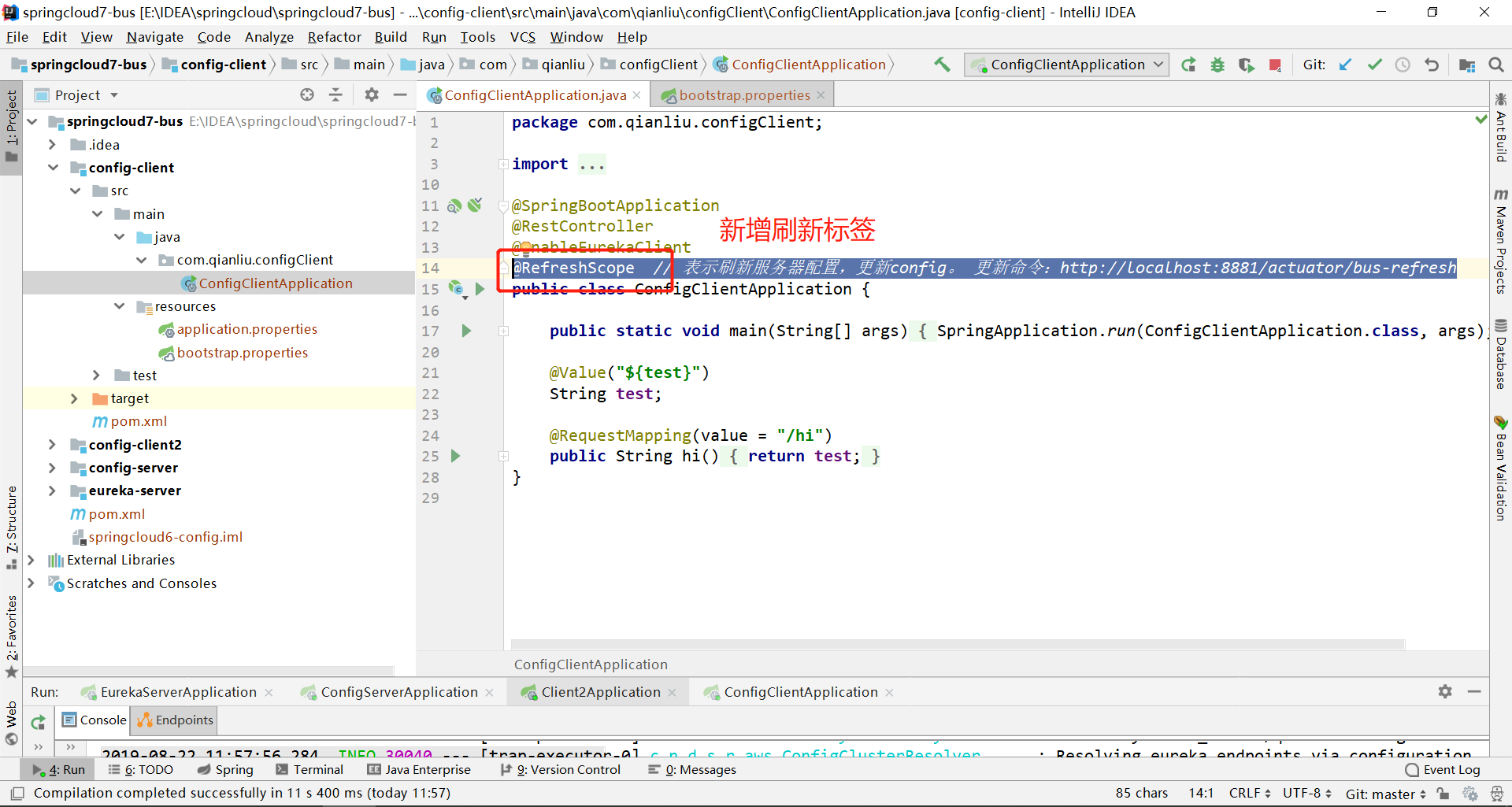The height and width of the screenshot is (807, 1512).
Task: Commit changes with the green checkmark icon
Action: (1374, 65)
